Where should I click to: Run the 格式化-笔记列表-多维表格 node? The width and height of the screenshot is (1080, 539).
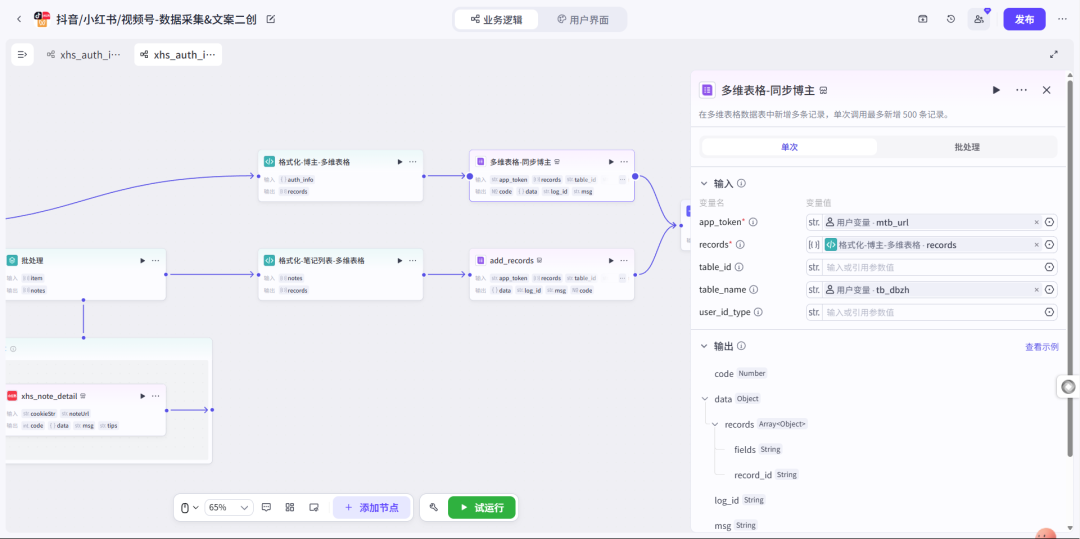coord(399,260)
